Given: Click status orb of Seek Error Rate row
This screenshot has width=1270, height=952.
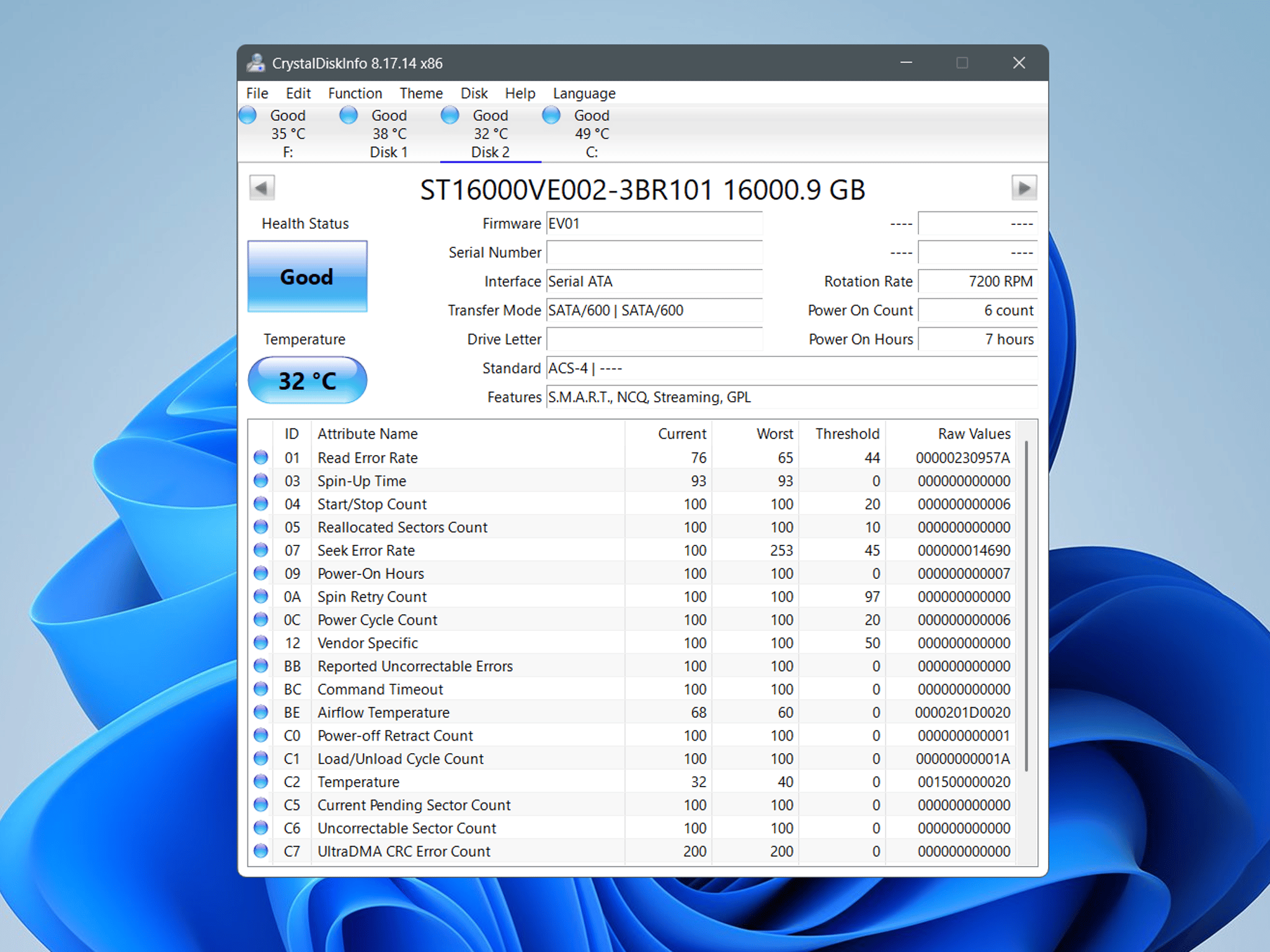Looking at the screenshot, I should (x=261, y=550).
